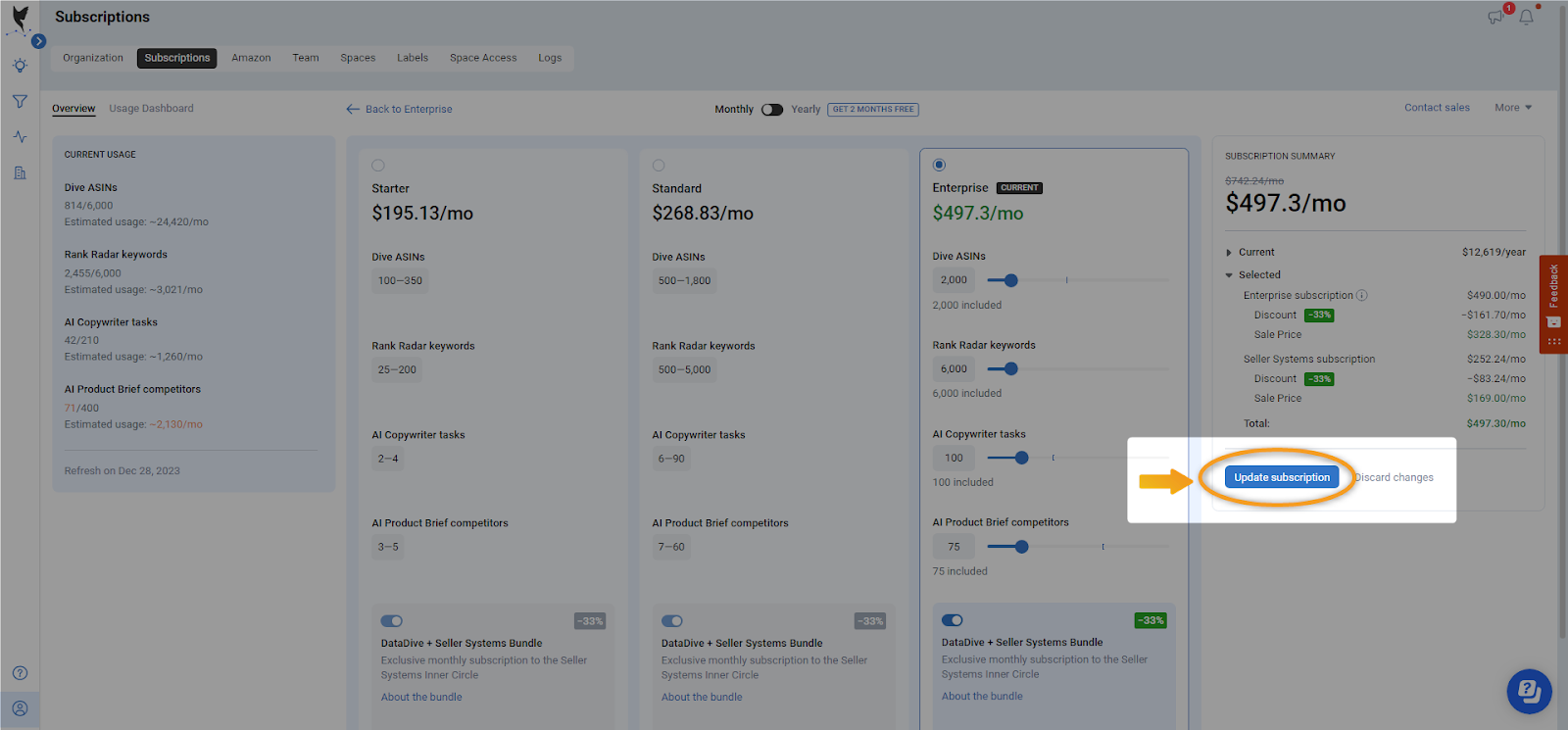The height and width of the screenshot is (730, 1568).
Task: Click the Standard price $268.83/mo
Action: click(x=703, y=214)
